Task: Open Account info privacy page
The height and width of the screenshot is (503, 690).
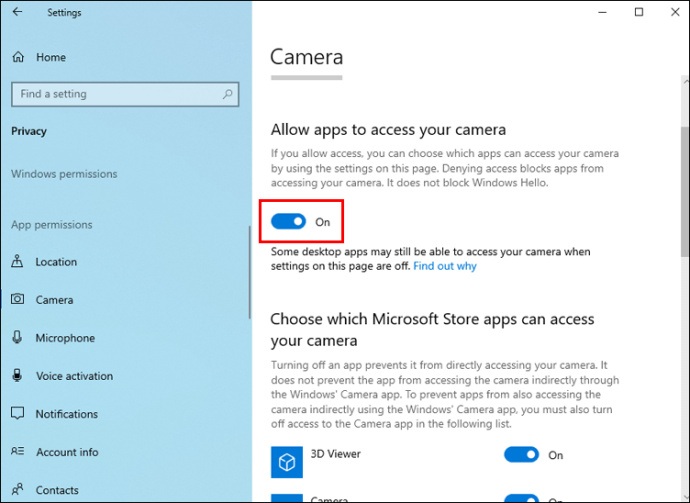Action: coord(125,452)
